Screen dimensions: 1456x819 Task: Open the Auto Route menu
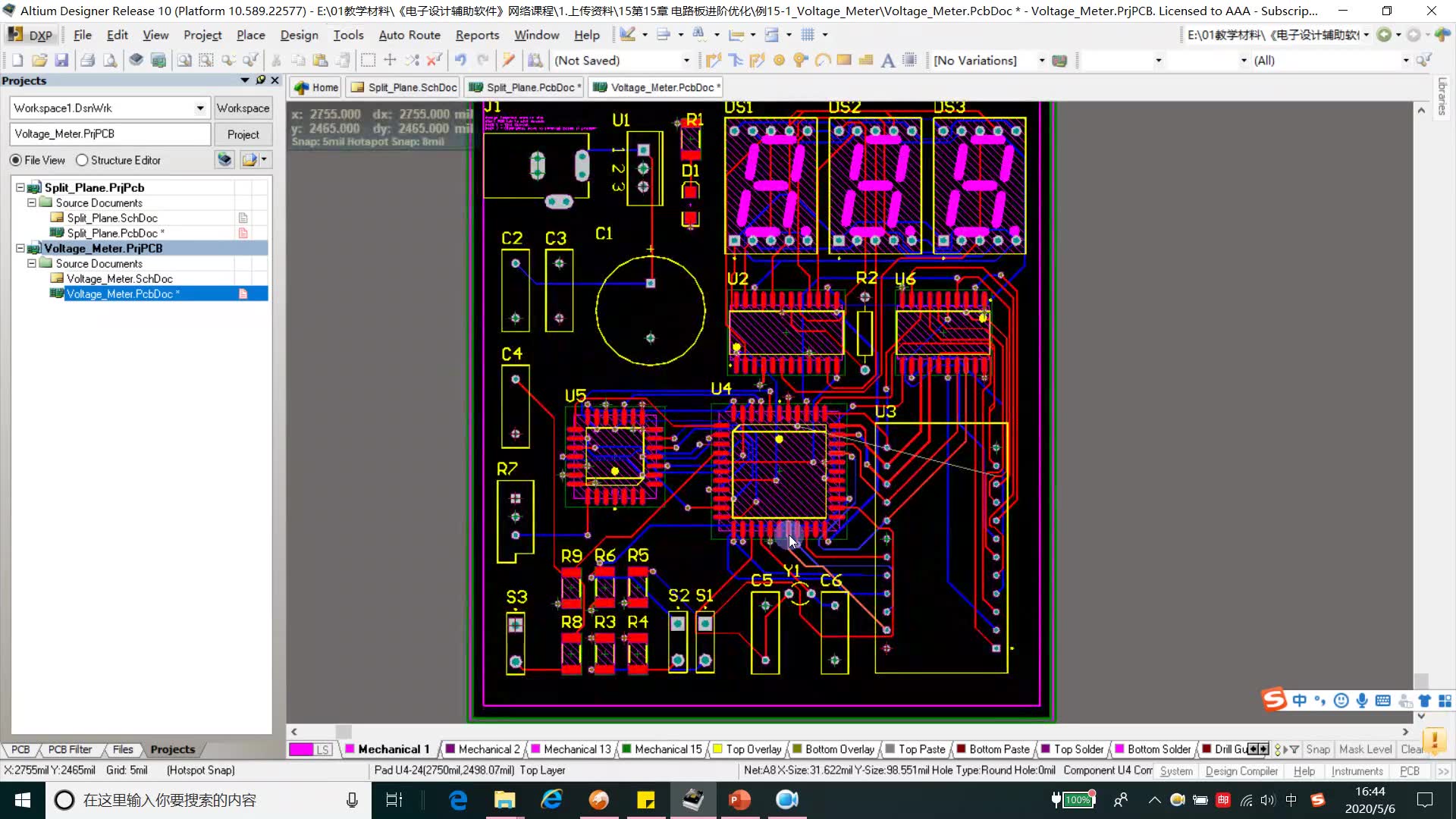click(x=409, y=35)
